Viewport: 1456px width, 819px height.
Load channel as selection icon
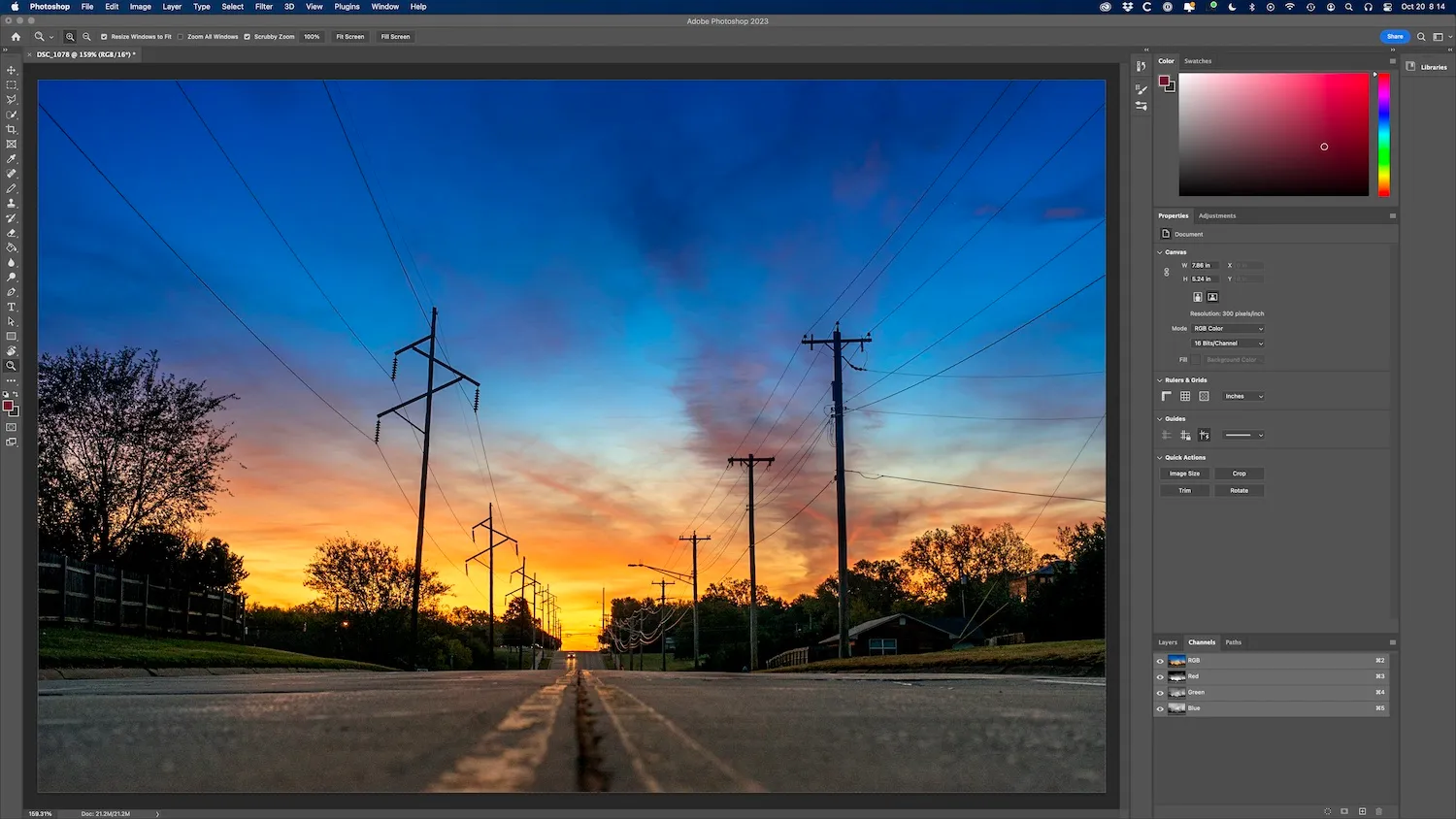[1328, 811]
